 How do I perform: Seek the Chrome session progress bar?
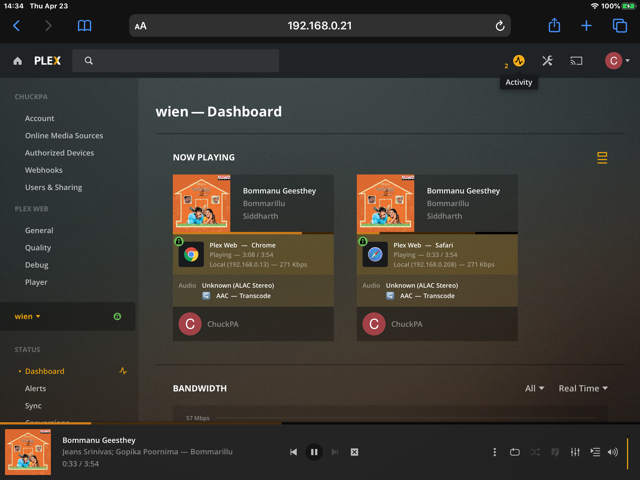tap(253, 233)
